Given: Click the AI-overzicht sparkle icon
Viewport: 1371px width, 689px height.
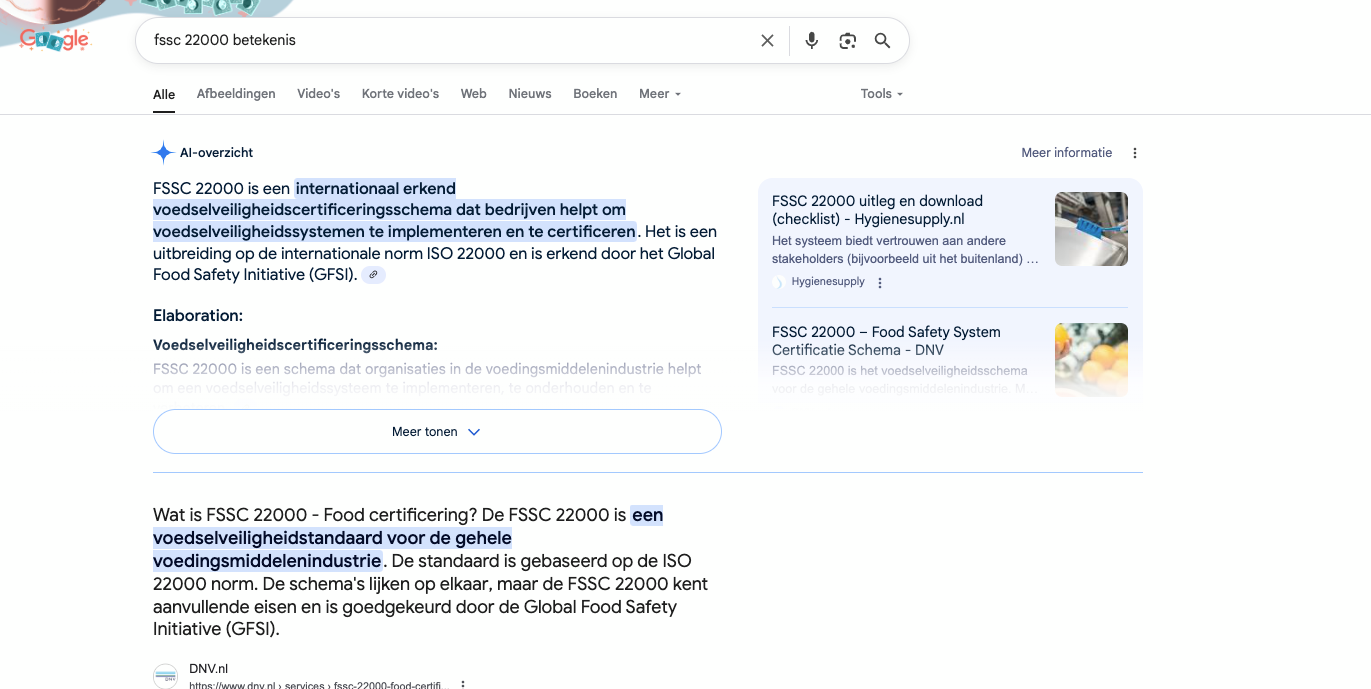Looking at the screenshot, I should point(163,153).
